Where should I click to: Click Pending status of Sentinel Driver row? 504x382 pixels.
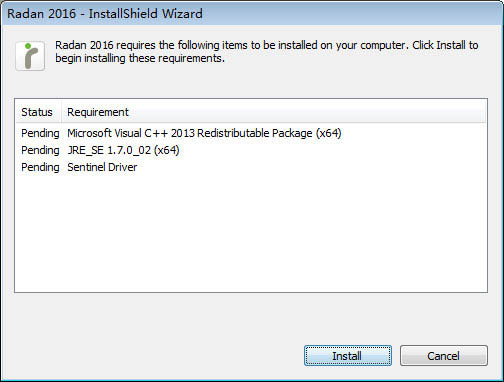(40, 167)
